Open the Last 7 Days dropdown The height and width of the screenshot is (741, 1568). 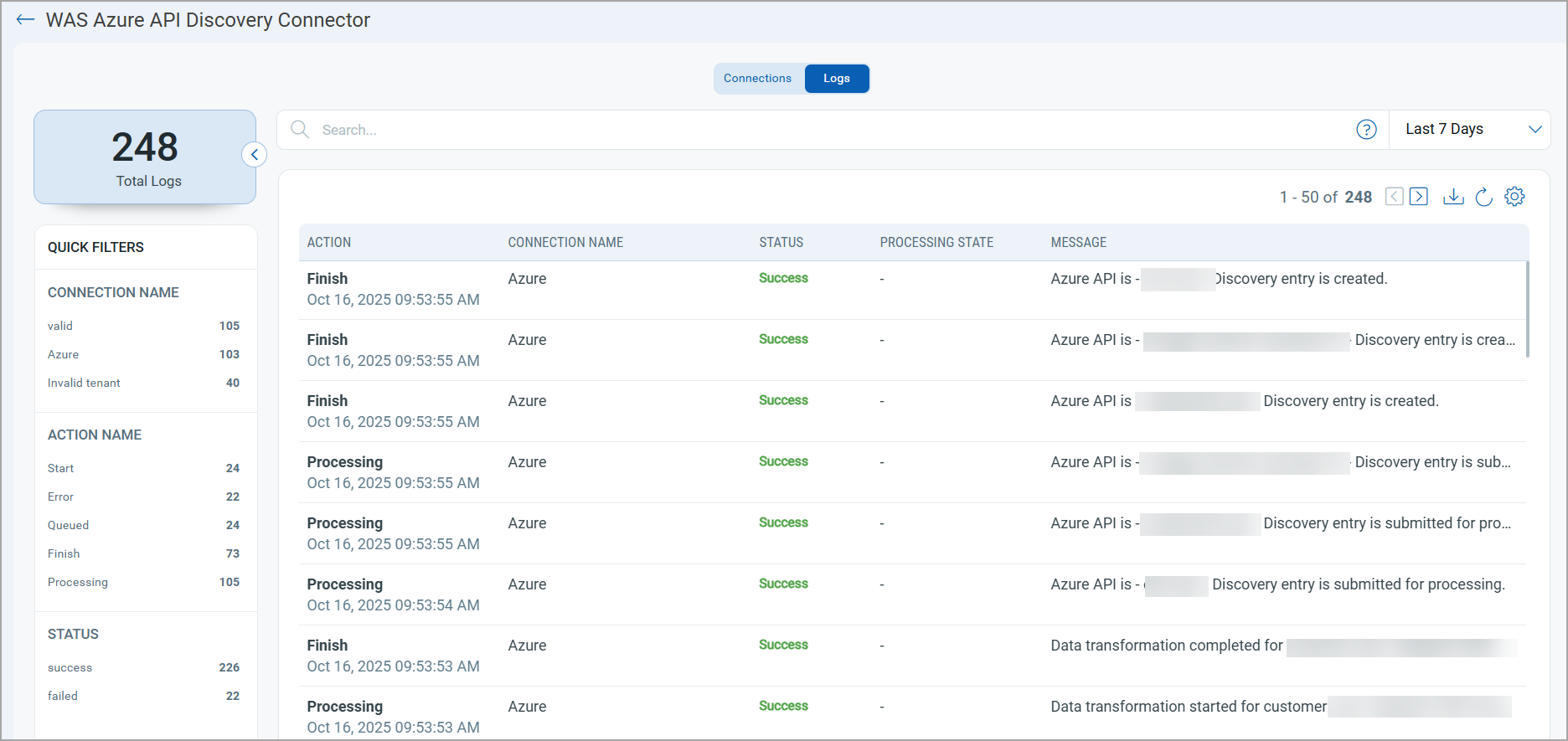tap(1471, 130)
